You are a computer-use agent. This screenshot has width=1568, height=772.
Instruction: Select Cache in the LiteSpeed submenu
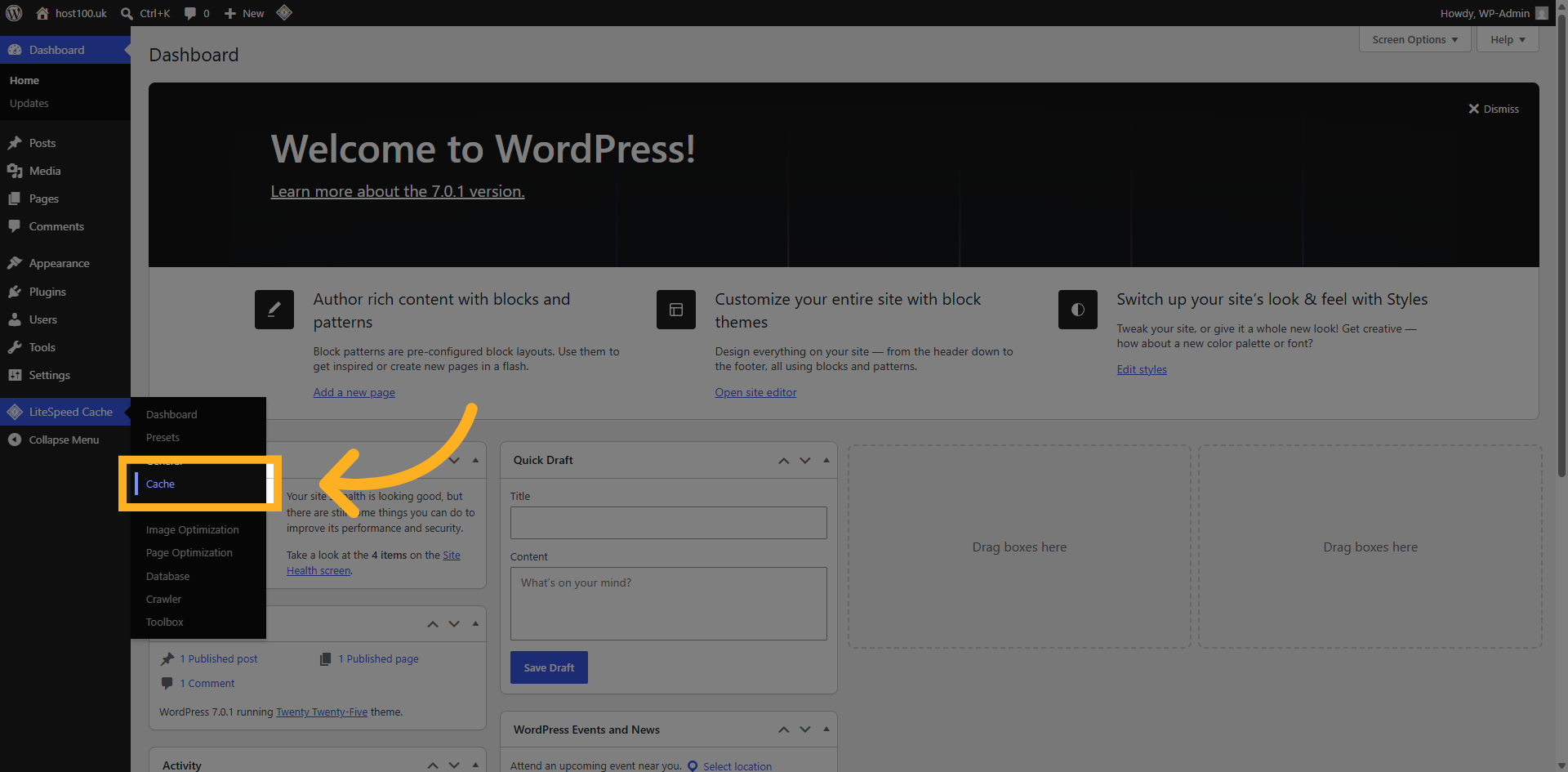coord(160,484)
